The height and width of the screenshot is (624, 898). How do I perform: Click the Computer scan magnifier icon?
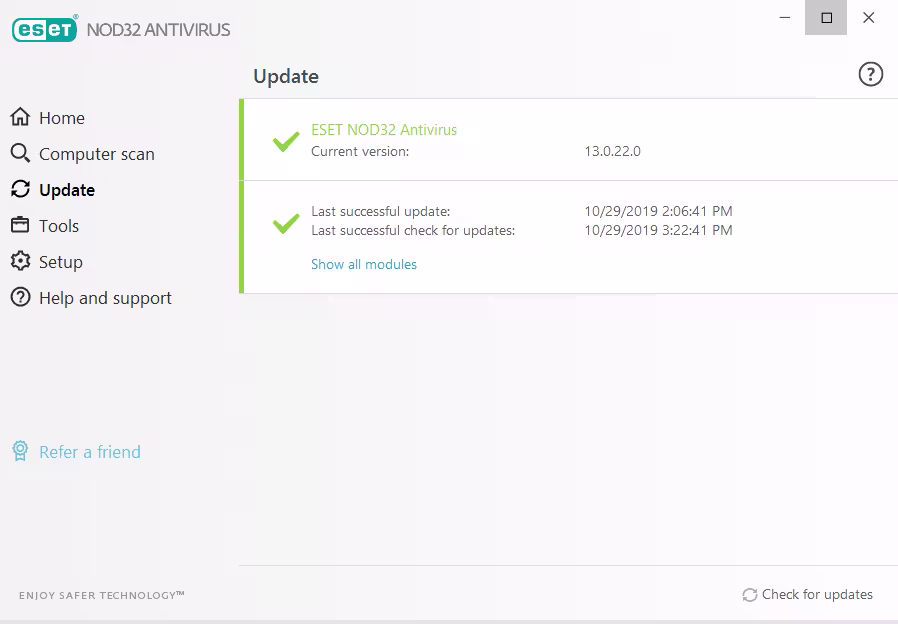[20, 154]
